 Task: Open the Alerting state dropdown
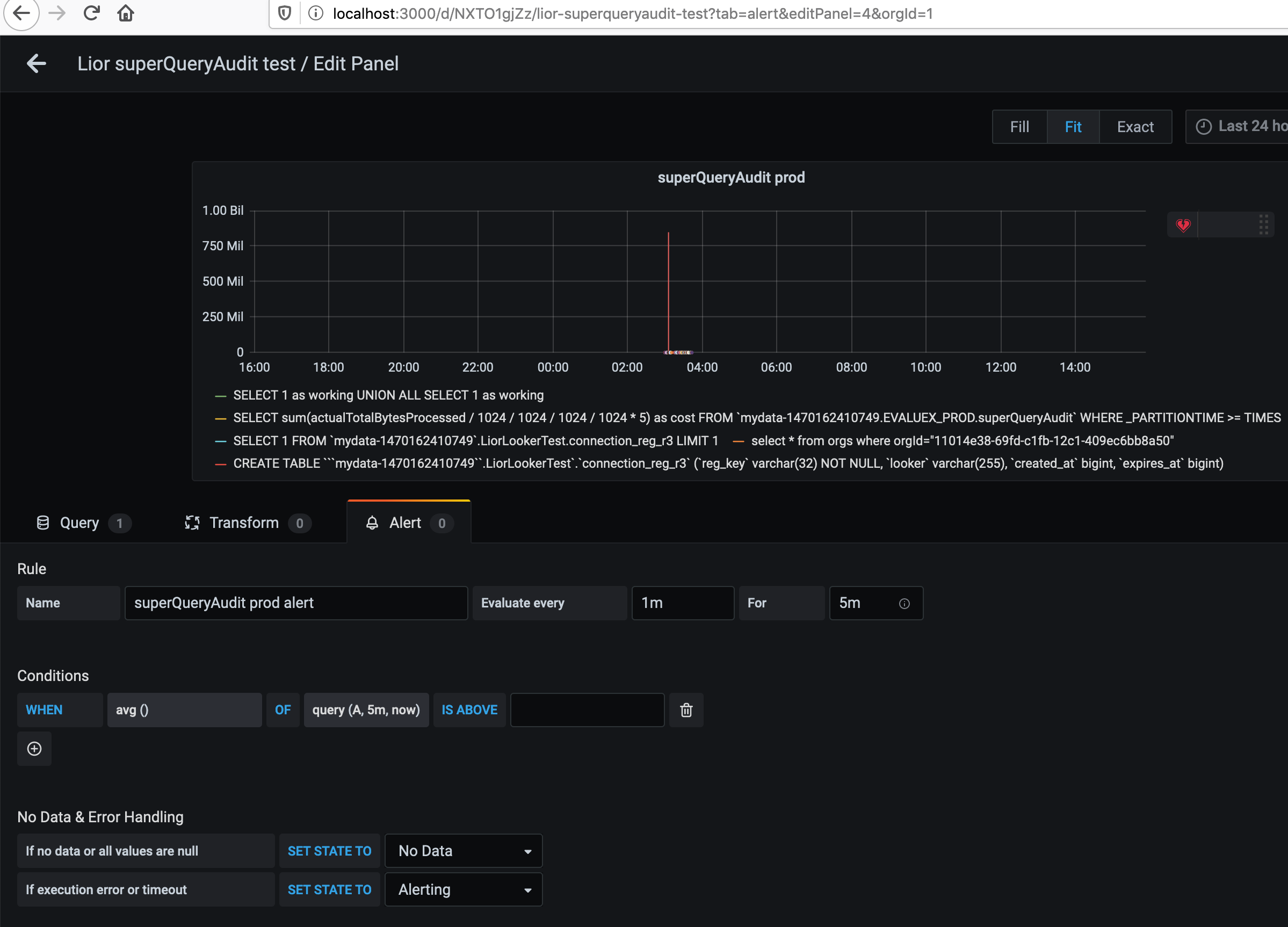(464, 889)
